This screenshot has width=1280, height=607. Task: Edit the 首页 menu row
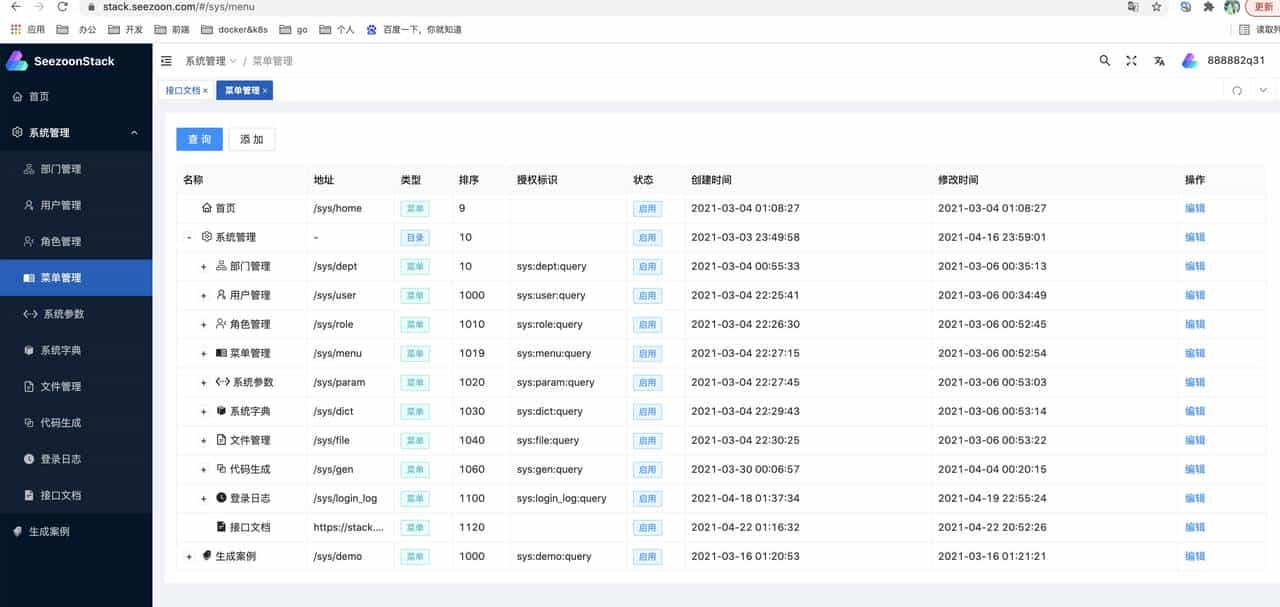point(1194,209)
